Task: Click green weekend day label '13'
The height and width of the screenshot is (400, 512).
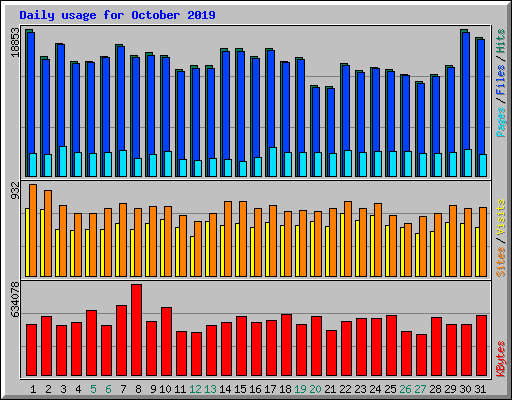Action: pyautogui.click(x=210, y=389)
